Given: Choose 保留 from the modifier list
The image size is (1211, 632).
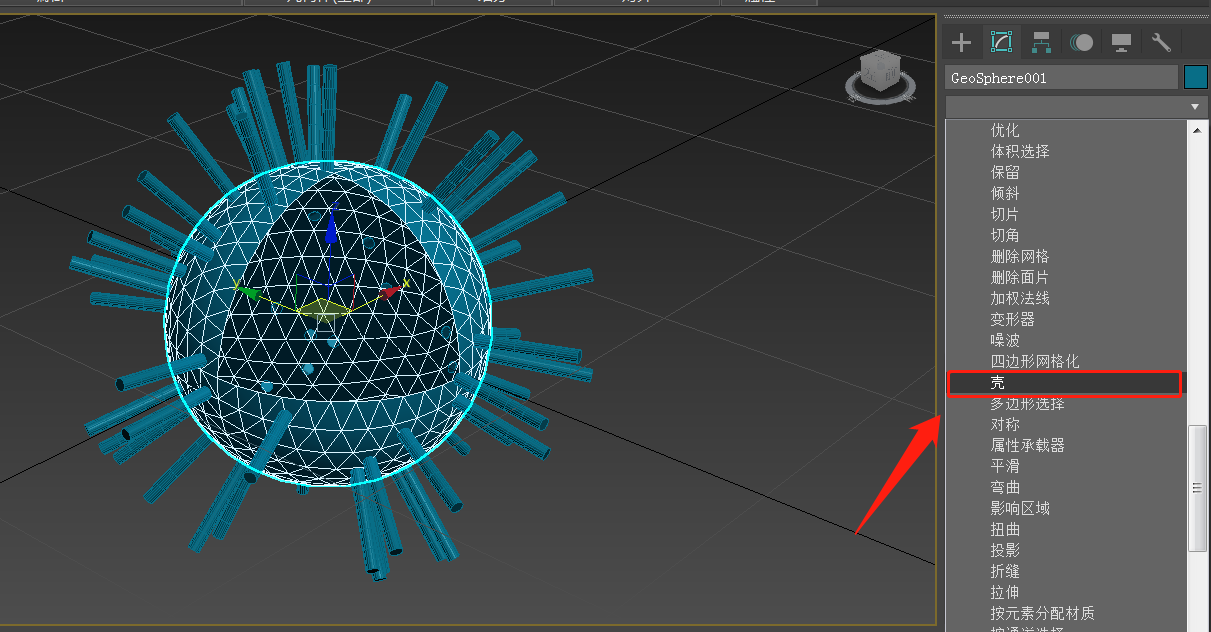Looking at the screenshot, I should tap(1005, 172).
